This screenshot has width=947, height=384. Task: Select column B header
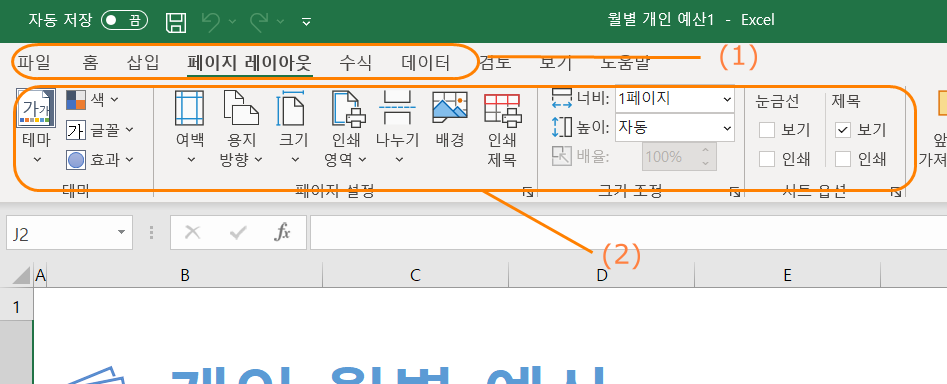[x=185, y=276]
